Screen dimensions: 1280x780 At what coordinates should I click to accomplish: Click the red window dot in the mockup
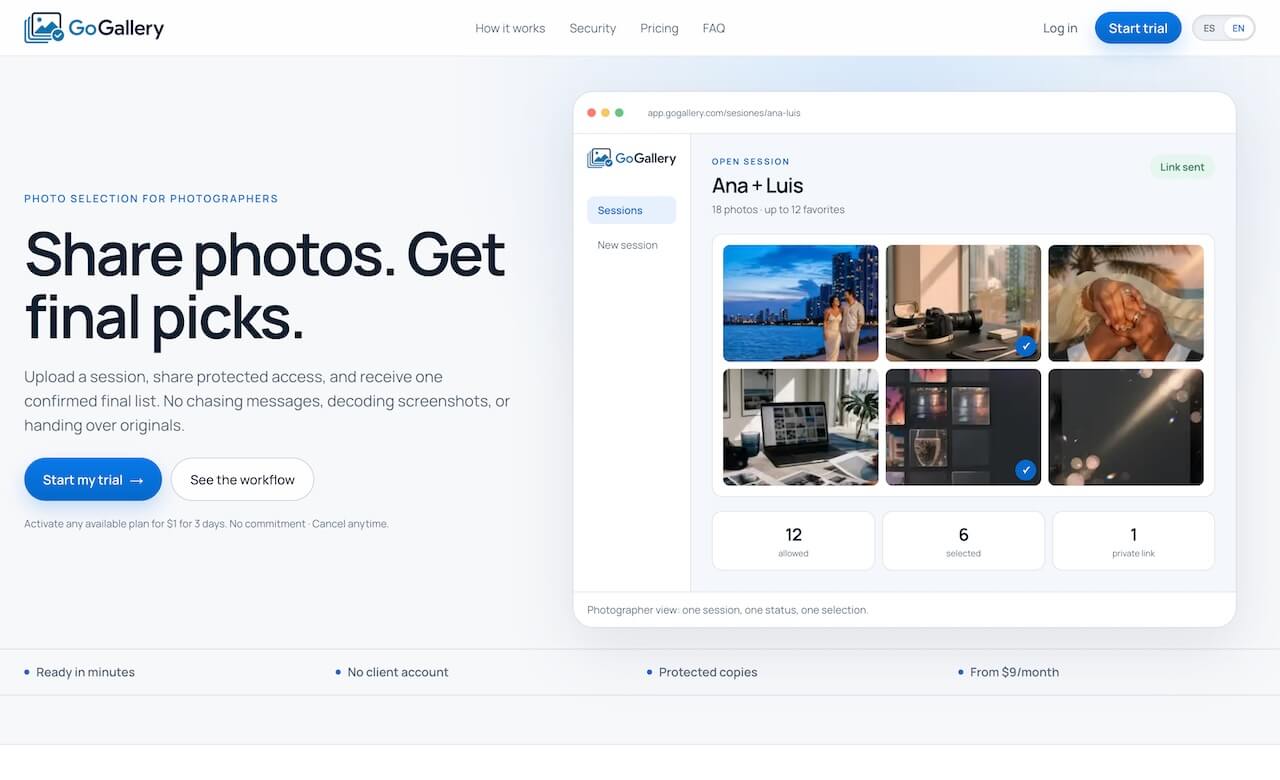click(591, 113)
